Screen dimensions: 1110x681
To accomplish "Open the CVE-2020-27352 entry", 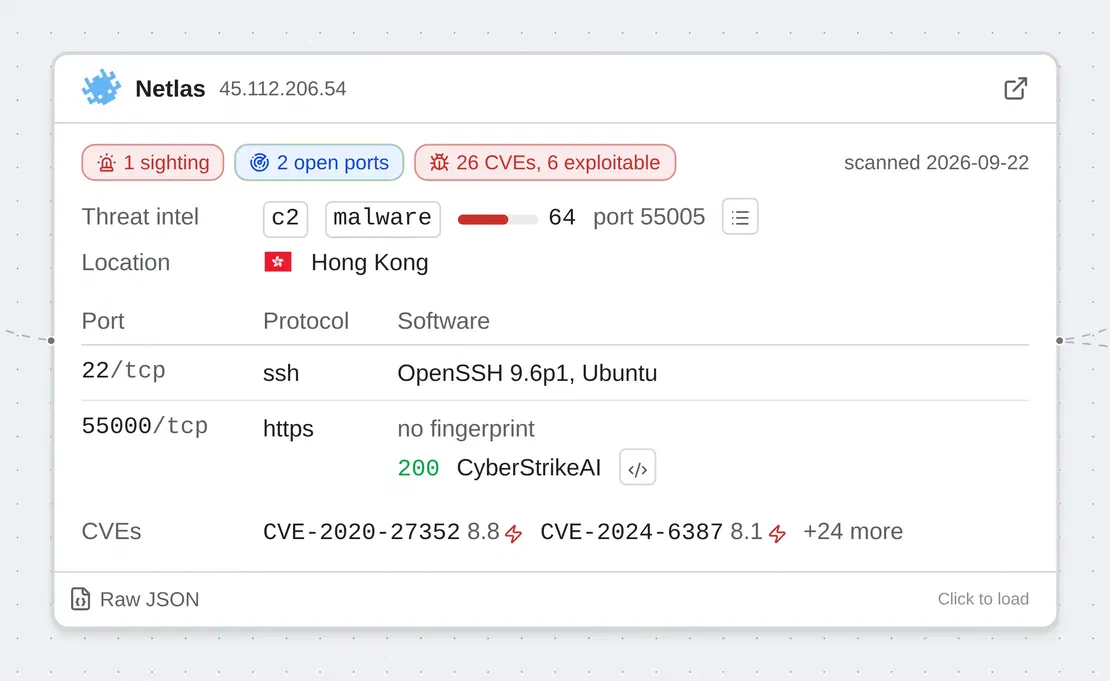I will (x=362, y=532).
